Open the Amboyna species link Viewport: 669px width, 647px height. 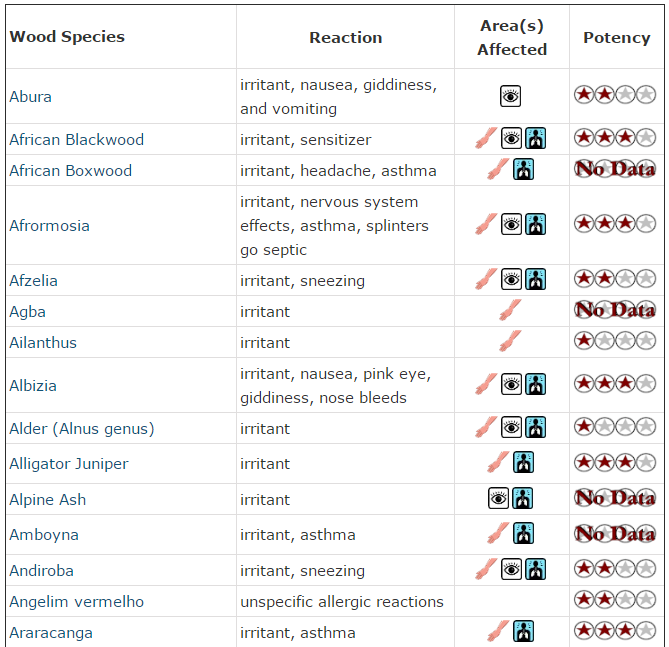point(44,535)
